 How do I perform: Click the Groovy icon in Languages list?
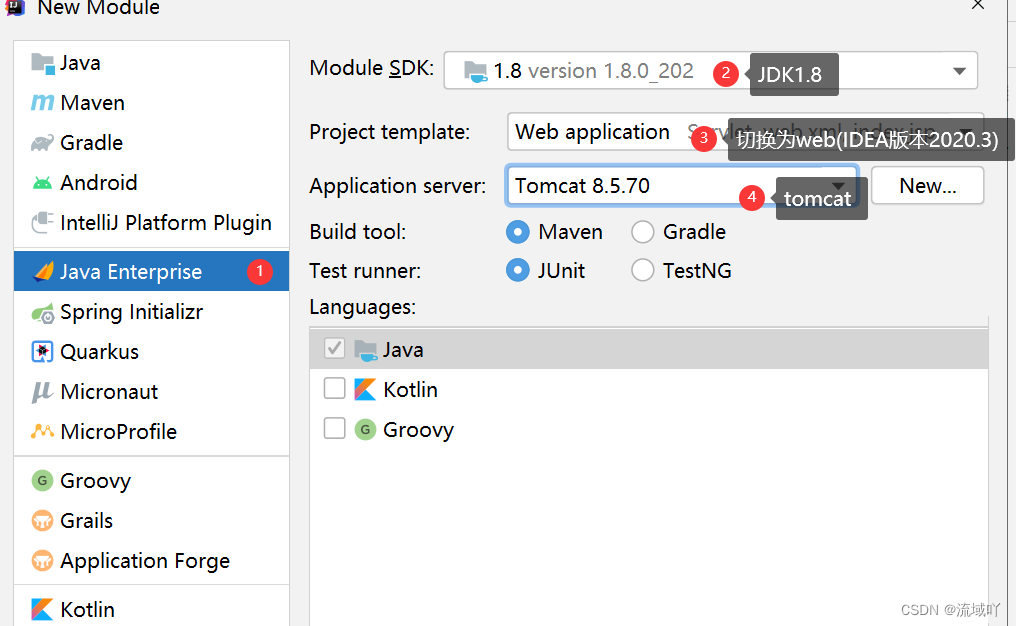click(x=365, y=429)
